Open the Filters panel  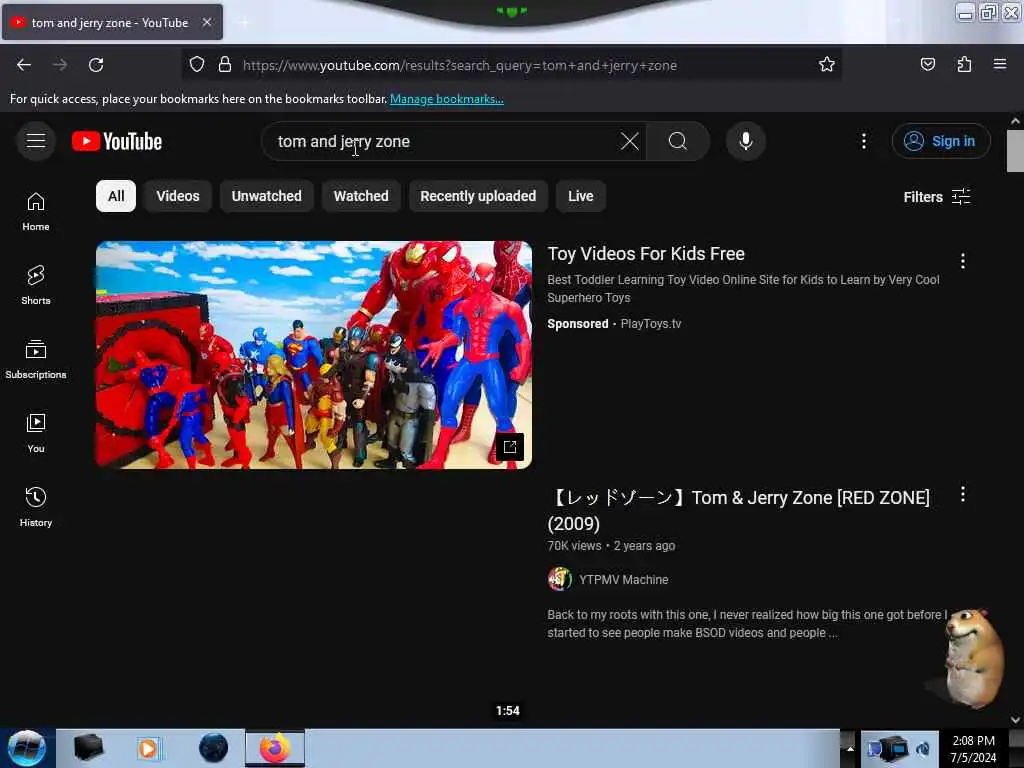click(x=936, y=197)
